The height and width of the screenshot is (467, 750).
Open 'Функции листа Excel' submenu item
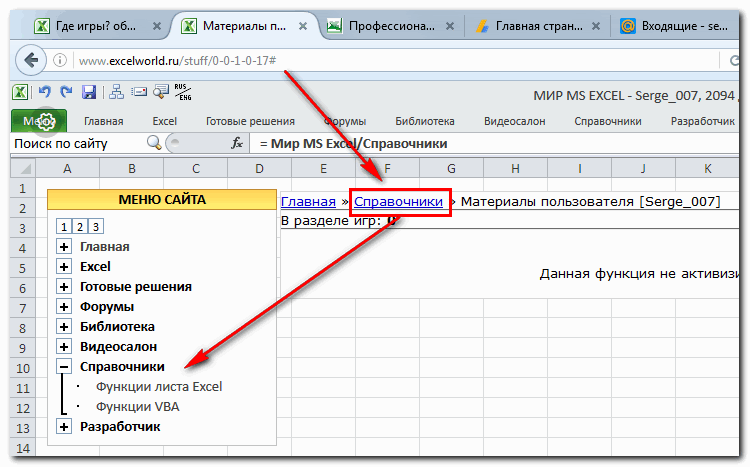(x=159, y=387)
